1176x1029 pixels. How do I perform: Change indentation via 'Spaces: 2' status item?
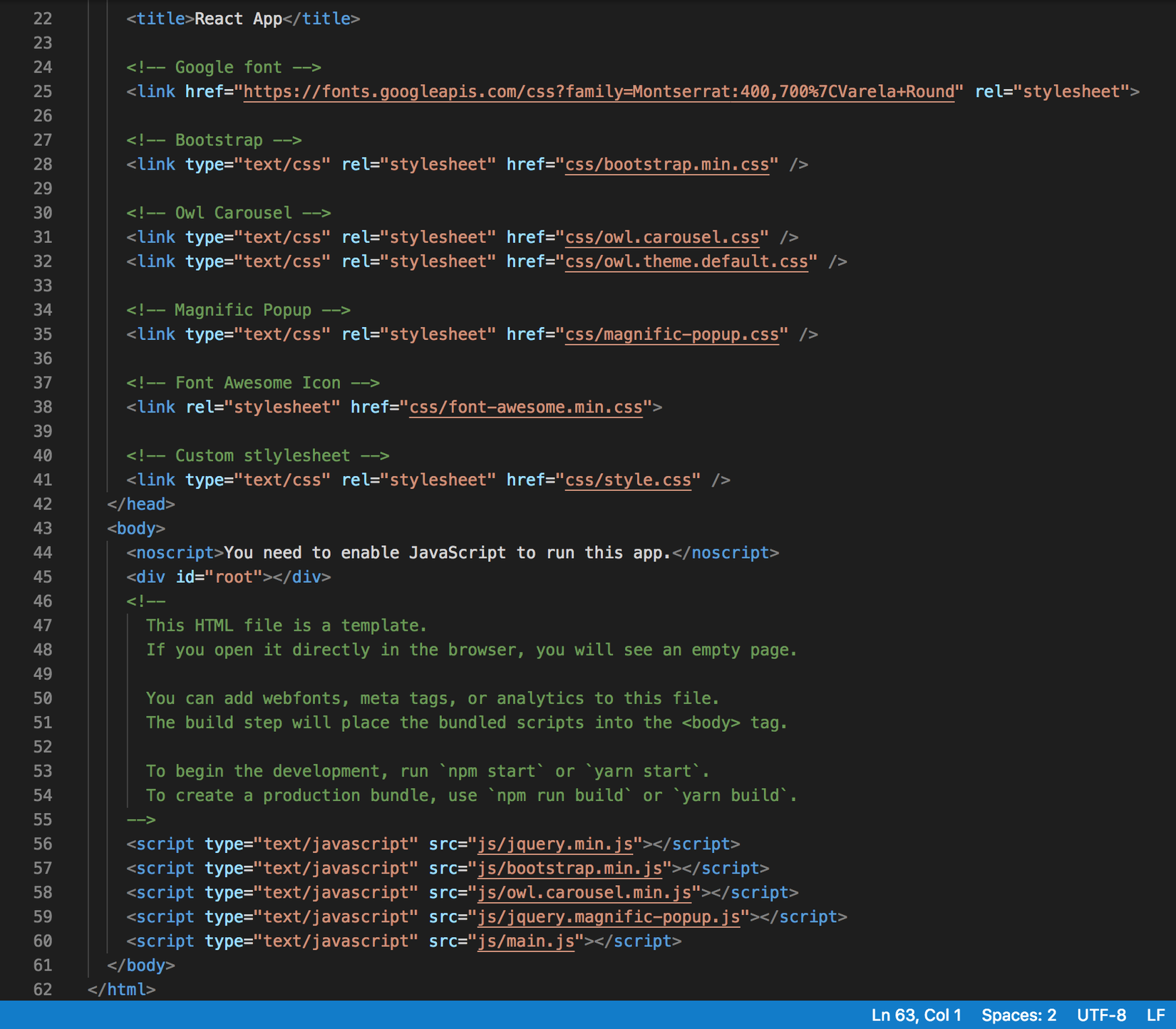[x=1018, y=1015]
